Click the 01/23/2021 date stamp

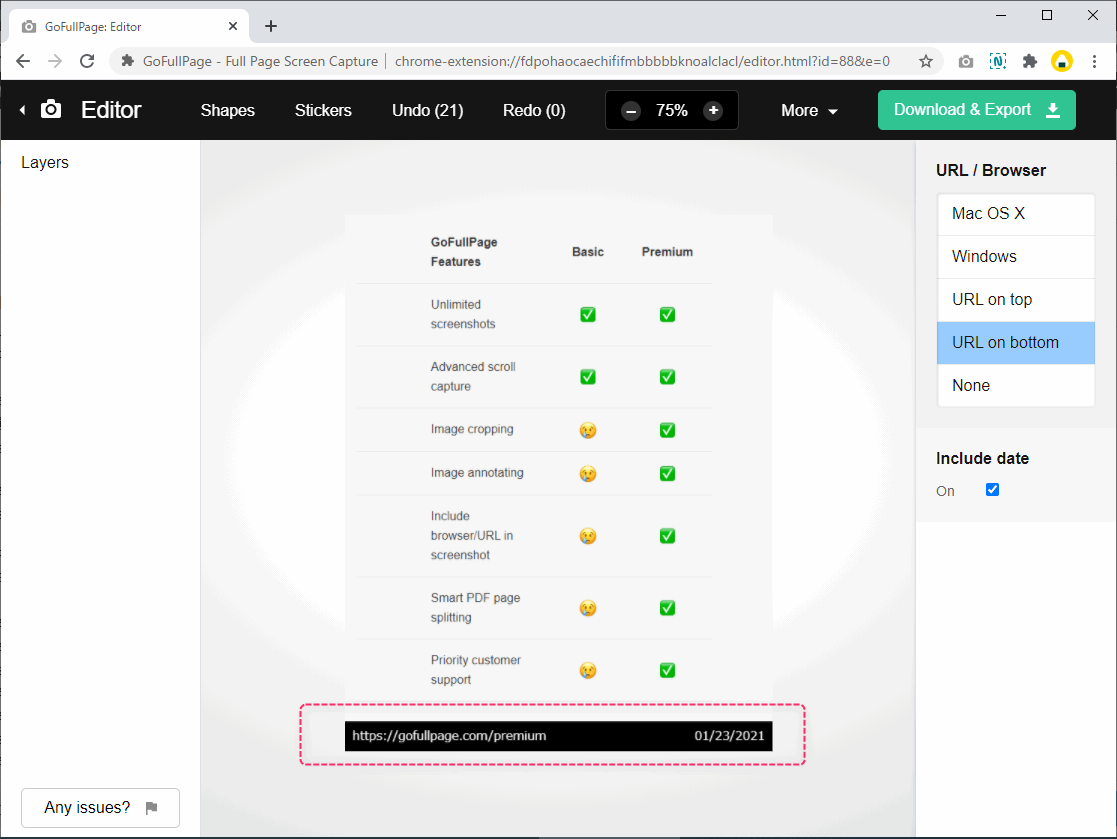(x=729, y=736)
